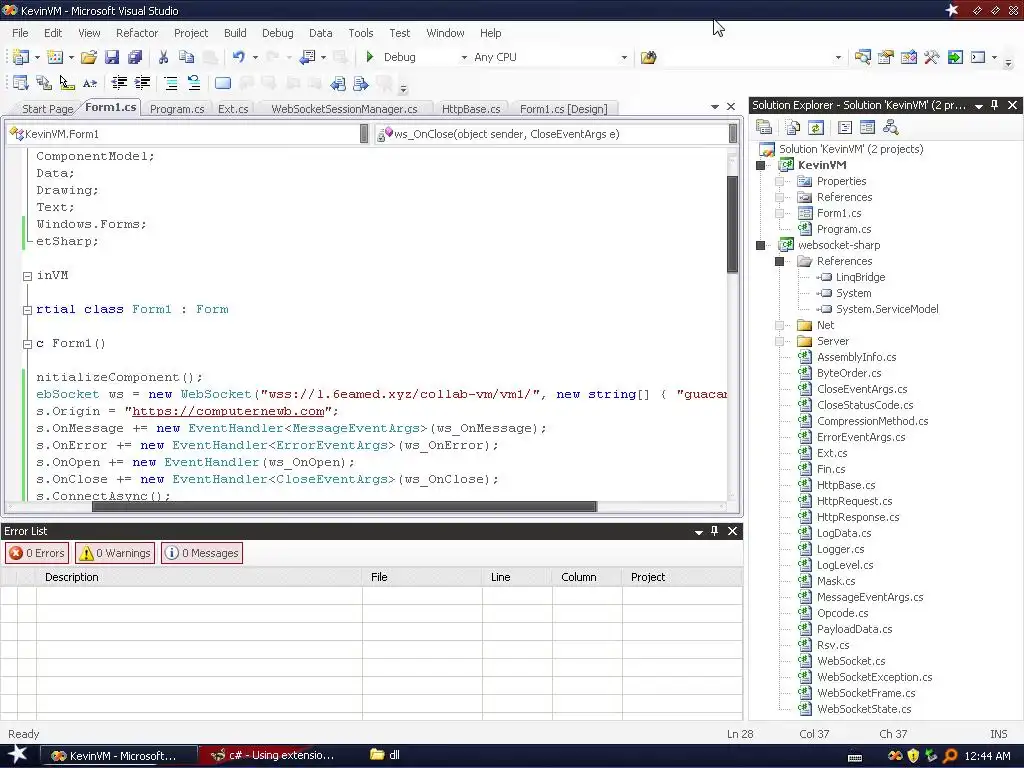Switch to the WebSocketSessionManager.cs tab
1024x768 pixels.
tap(344, 109)
